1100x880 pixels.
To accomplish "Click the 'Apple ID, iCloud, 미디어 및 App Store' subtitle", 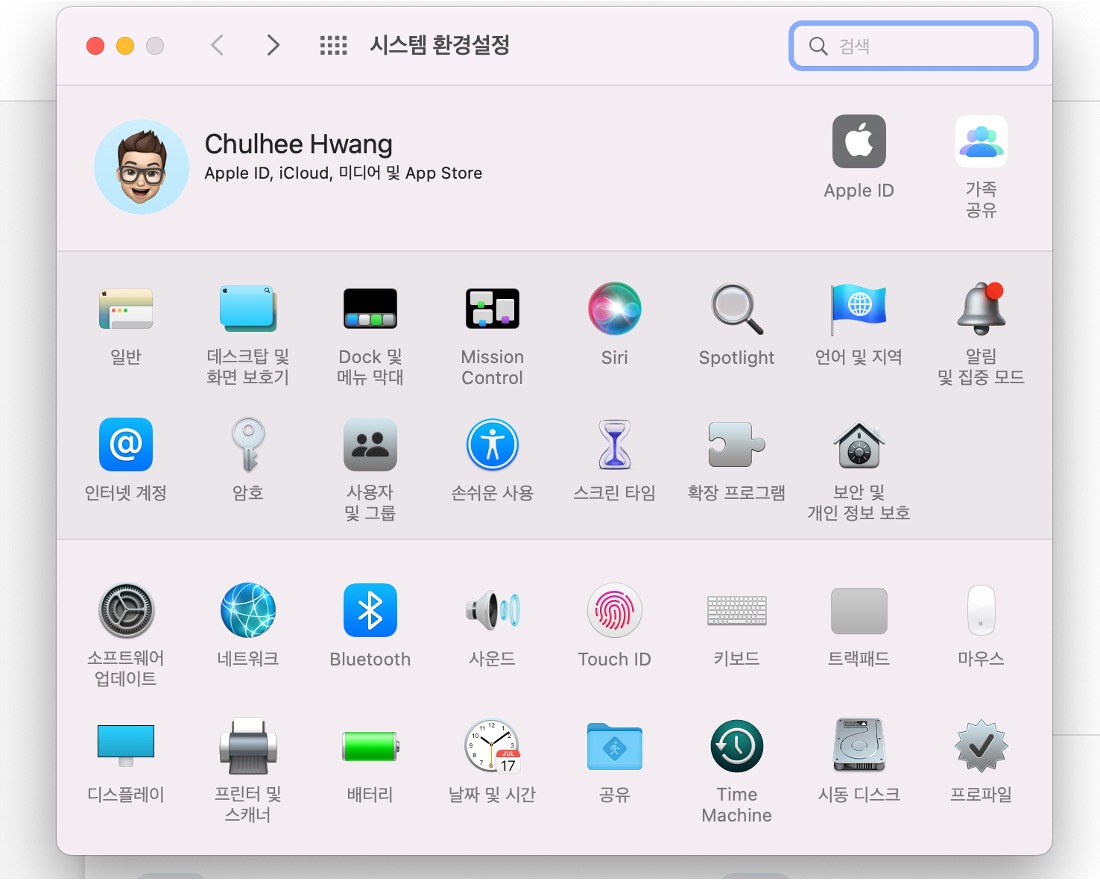I will click(343, 173).
